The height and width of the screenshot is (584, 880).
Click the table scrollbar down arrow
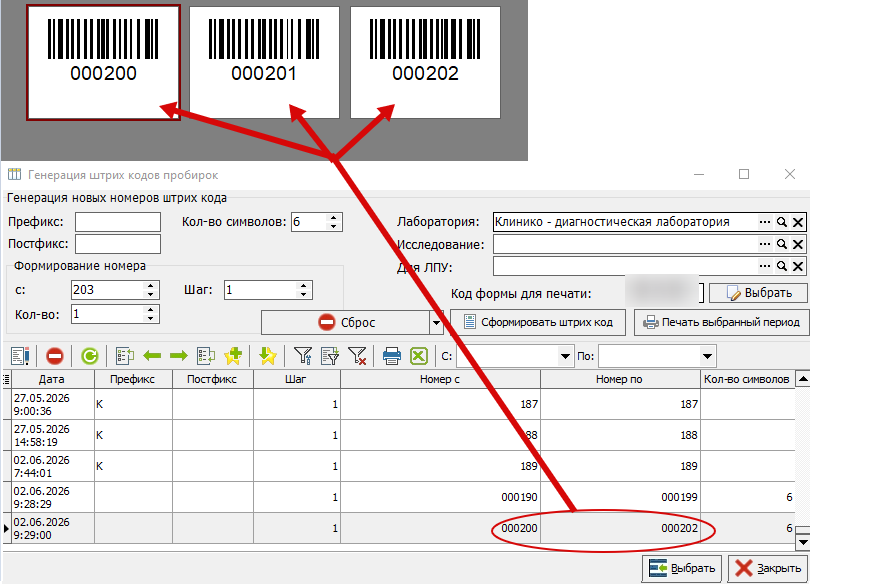point(803,542)
